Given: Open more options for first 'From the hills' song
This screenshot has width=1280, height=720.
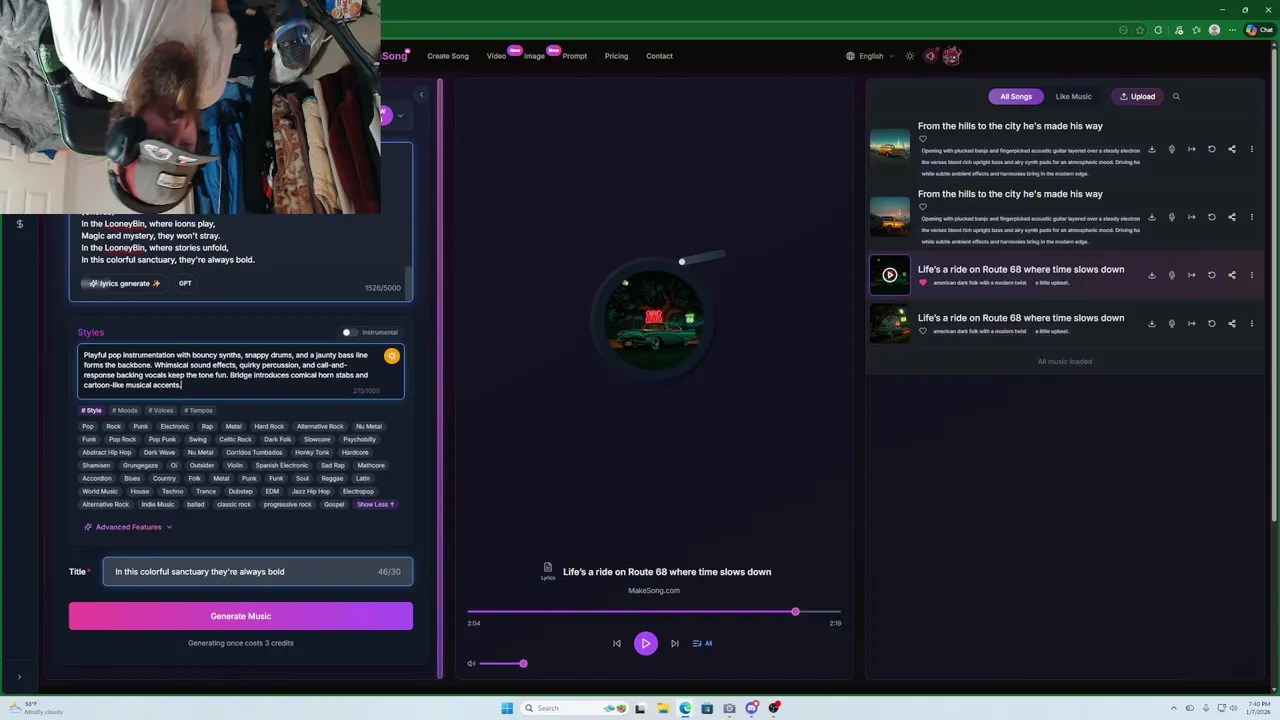Looking at the screenshot, I should [1251, 149].
